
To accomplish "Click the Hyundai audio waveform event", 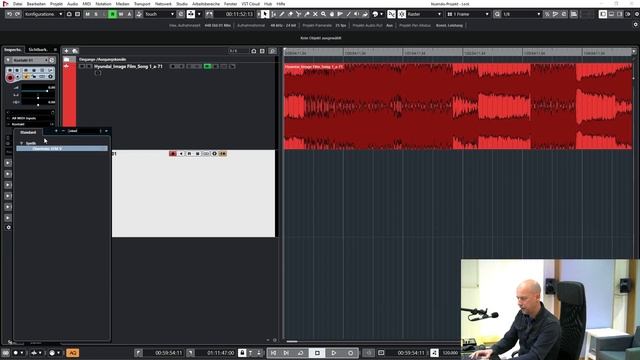I will point(458,106).
